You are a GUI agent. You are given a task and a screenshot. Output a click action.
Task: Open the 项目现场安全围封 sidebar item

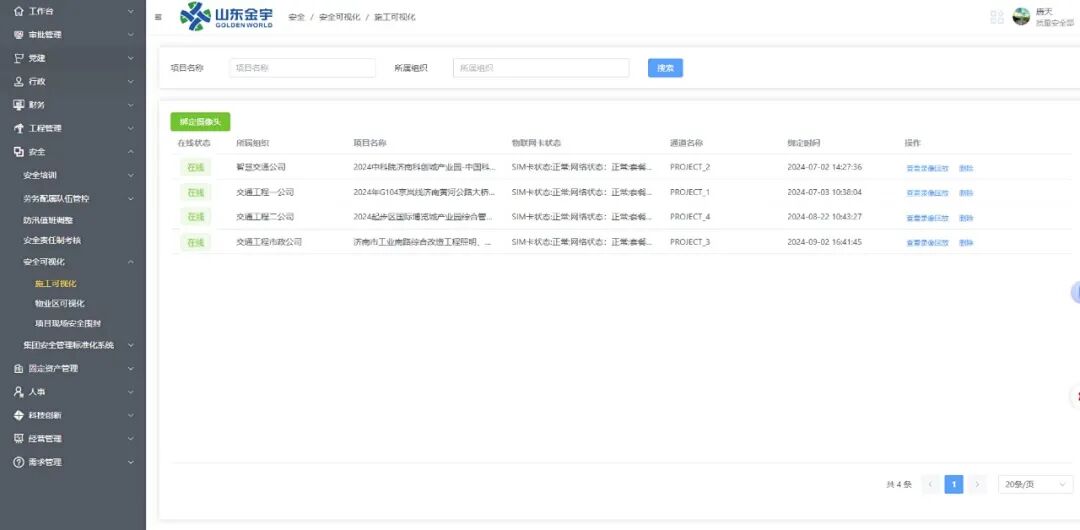tap(68, 323)
